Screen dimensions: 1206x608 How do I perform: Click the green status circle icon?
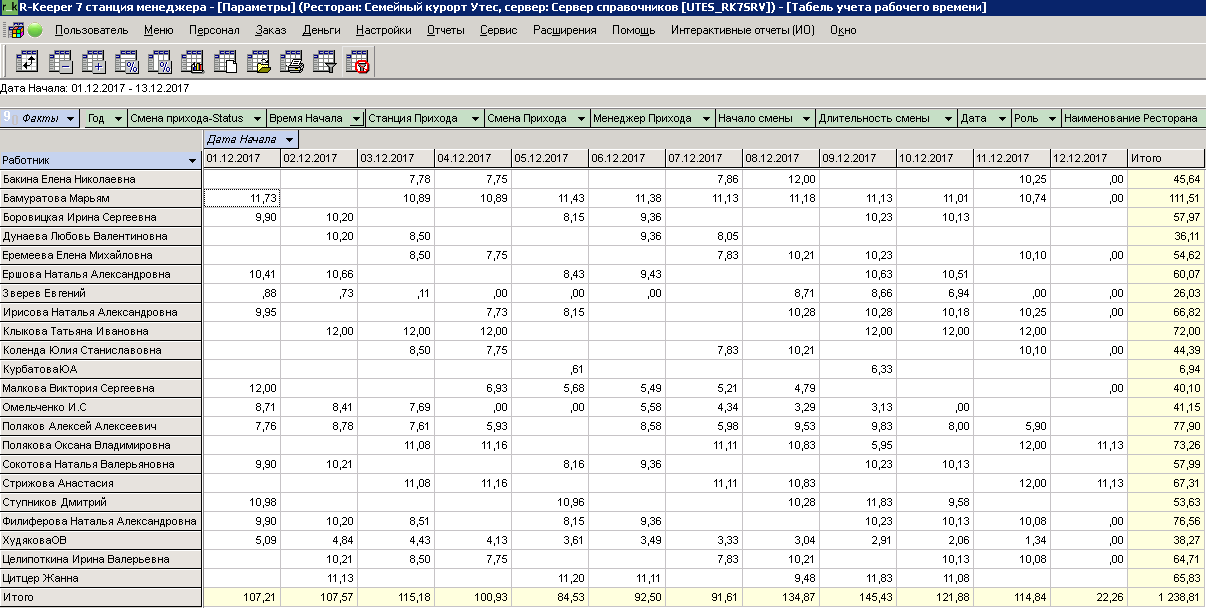(x=35, y=30)
